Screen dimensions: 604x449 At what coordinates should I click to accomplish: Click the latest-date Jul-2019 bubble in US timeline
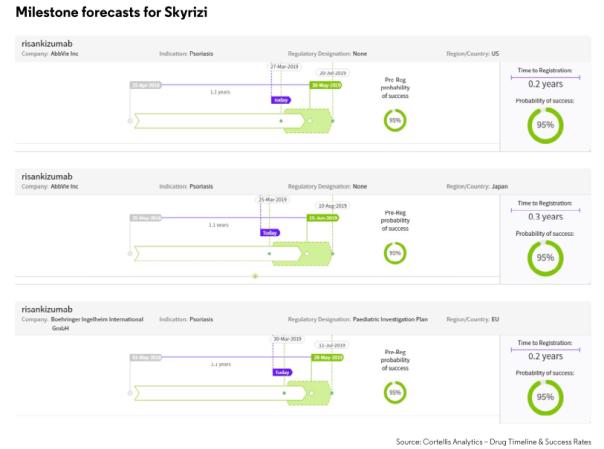tap(333, 73)
